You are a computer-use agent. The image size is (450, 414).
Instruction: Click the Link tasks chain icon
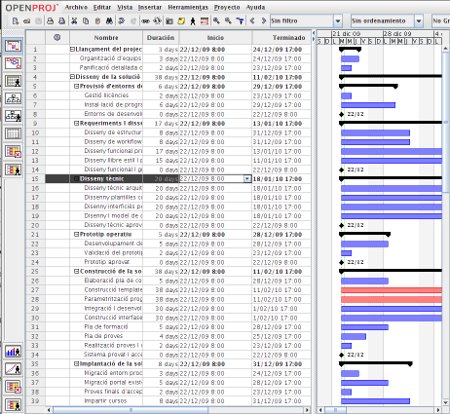145,21
